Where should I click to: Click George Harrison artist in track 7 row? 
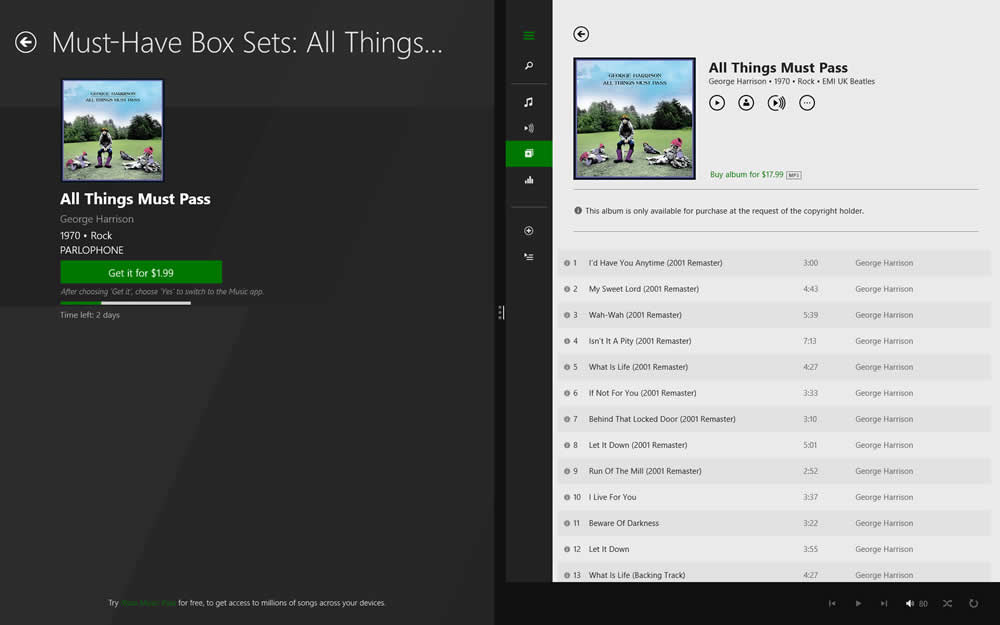[x=884, y=419]
